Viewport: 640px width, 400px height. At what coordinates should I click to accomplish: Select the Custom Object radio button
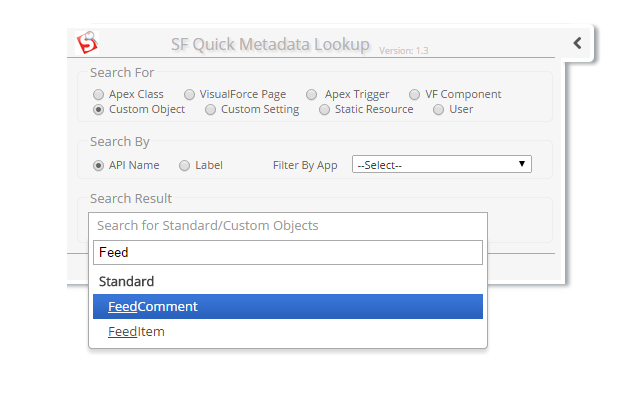click(99, 110)
